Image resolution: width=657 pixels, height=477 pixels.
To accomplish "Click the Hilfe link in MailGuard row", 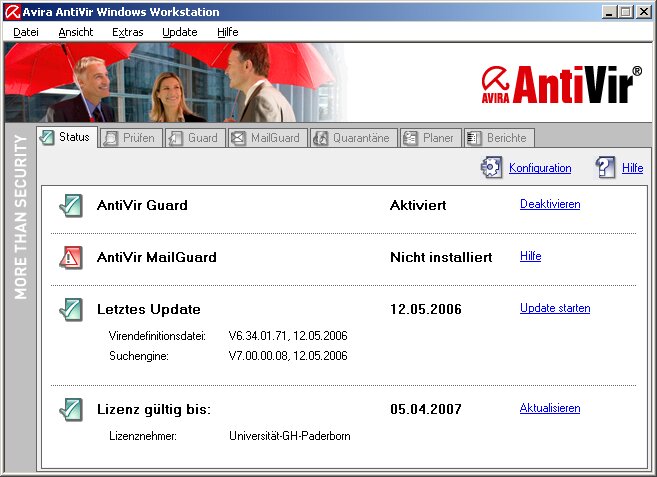I will pyautogui.click(x=530, y=256).
